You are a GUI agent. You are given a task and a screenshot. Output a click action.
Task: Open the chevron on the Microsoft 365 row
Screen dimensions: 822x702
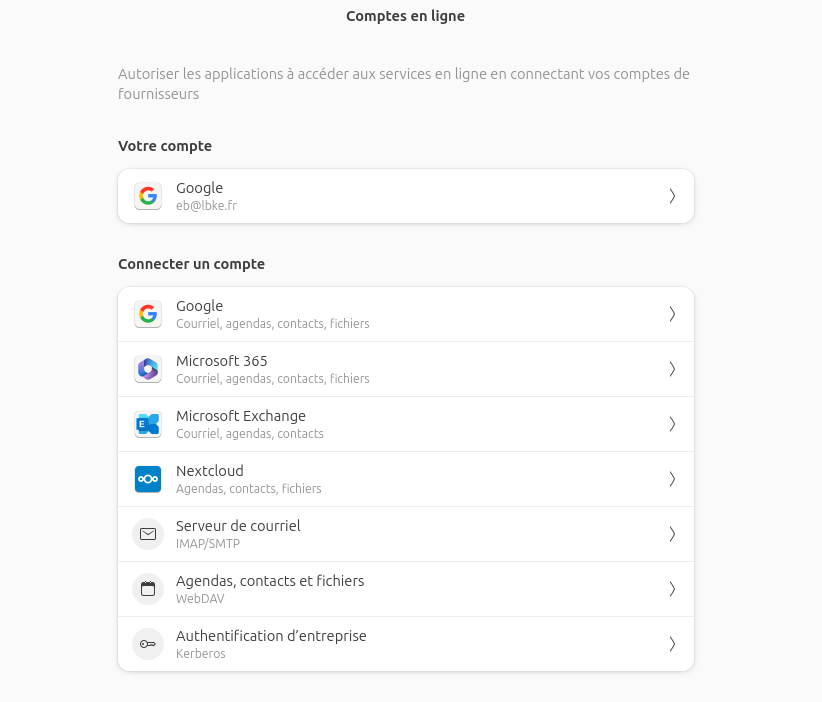pos(672,369)
